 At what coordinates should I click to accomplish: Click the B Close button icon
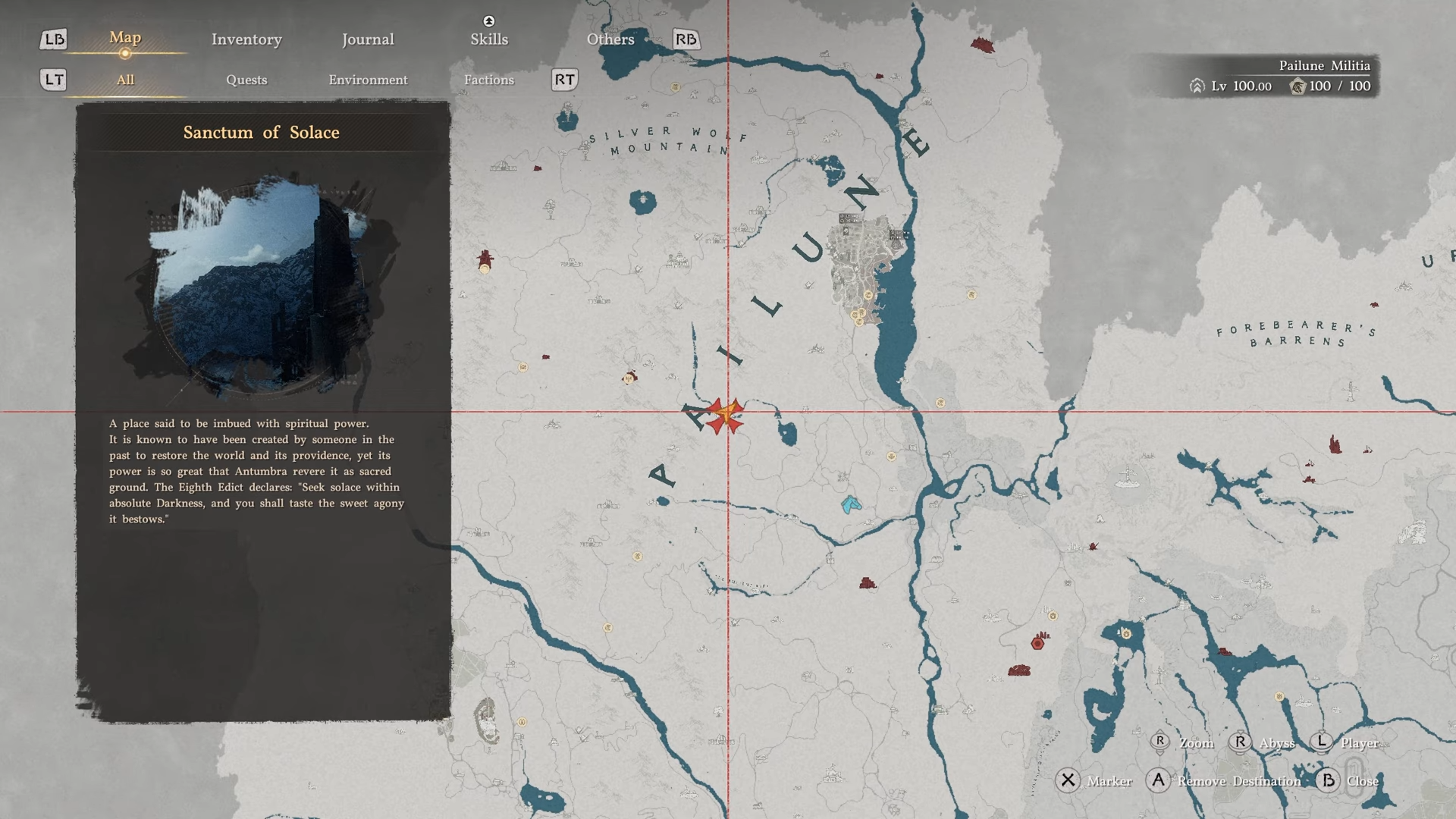(1327, 780)
